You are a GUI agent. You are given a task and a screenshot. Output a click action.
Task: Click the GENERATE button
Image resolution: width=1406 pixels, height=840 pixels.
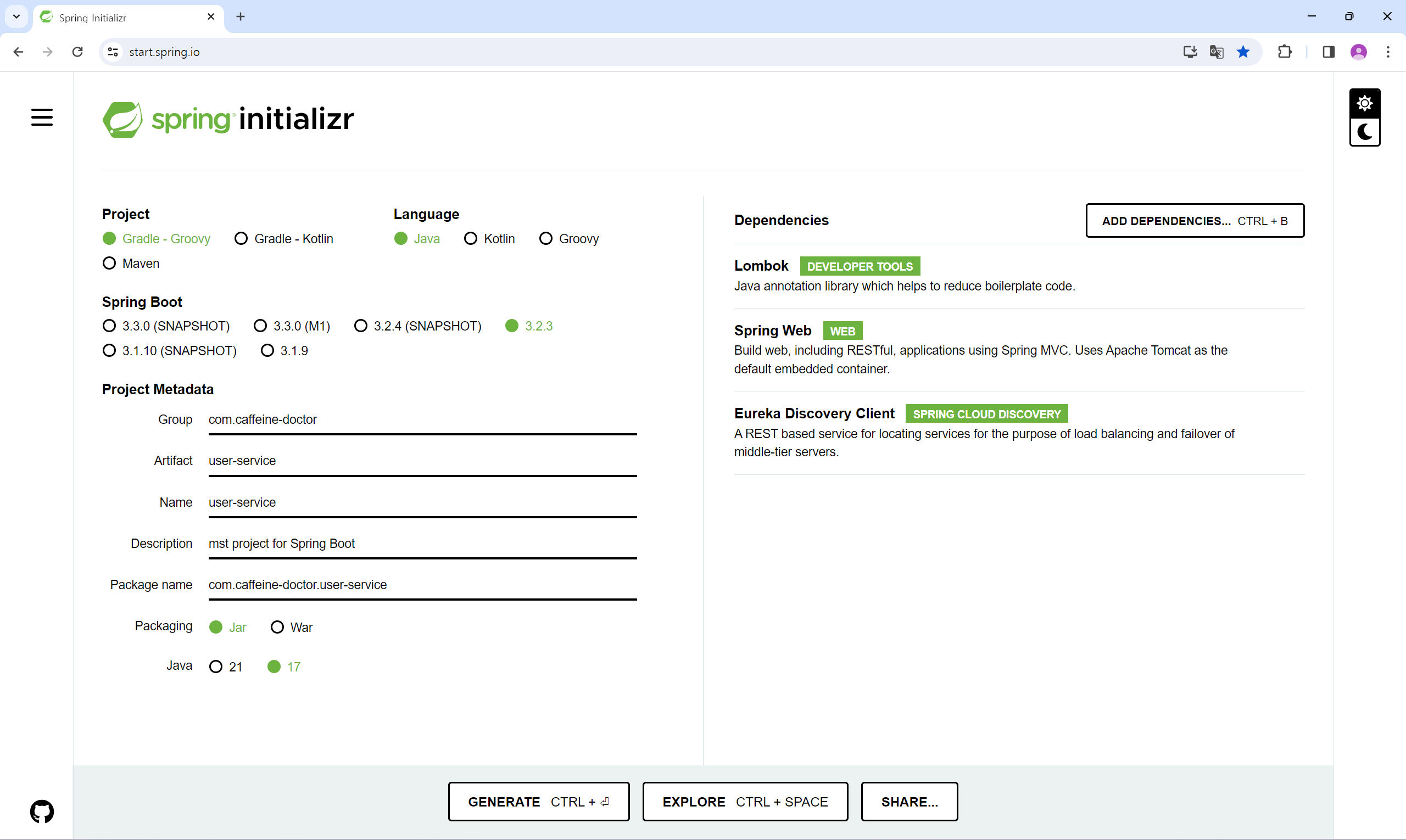click(x=538, y=802)
